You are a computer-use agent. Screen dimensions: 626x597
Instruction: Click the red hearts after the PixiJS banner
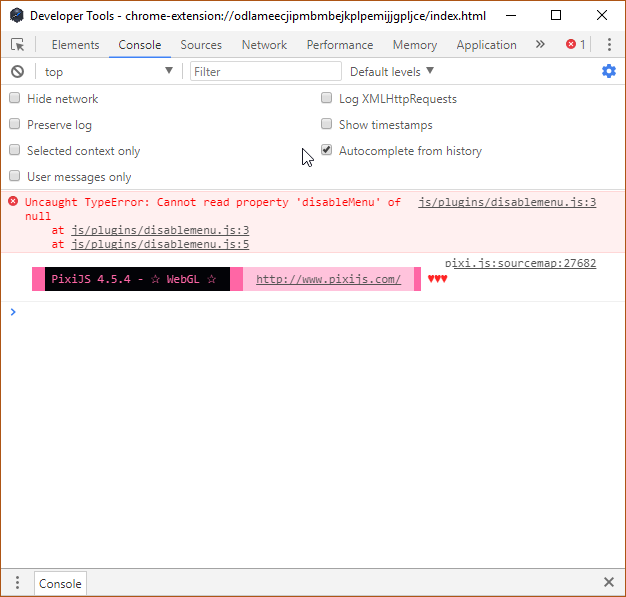pyautogui.click(x=437, y=279)
